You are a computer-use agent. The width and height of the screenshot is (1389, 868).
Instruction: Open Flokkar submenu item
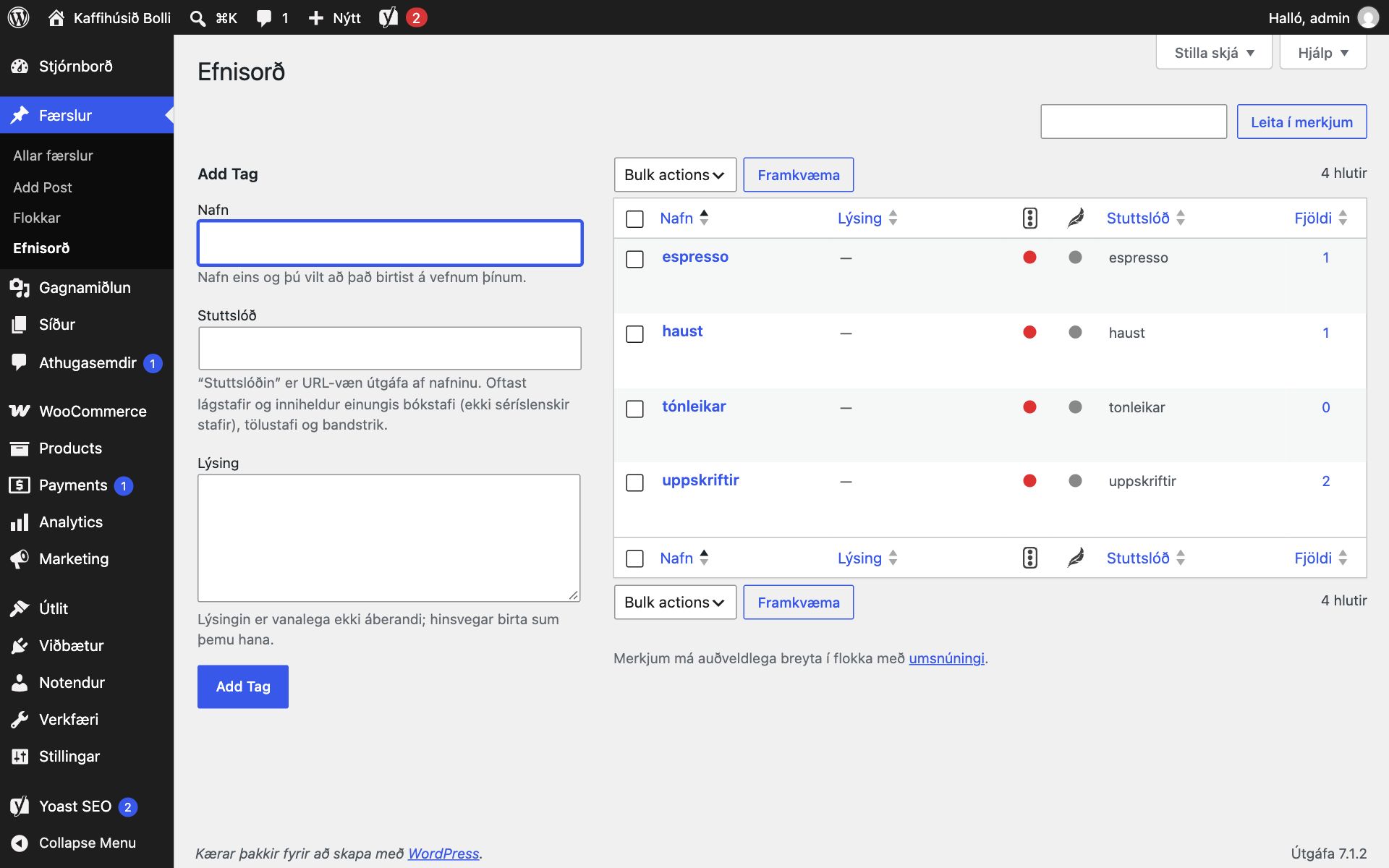pyautogui.click(x=37, y=218)
